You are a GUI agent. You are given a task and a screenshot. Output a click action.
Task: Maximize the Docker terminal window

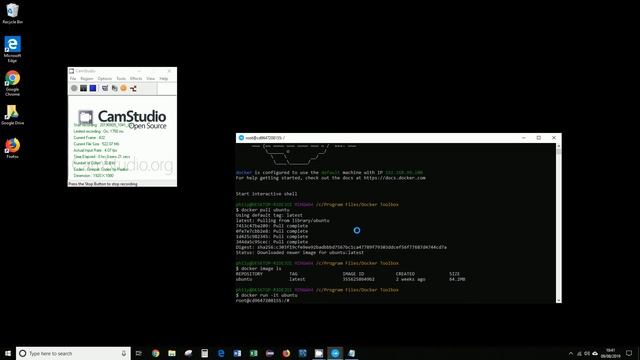coord(539,138)
